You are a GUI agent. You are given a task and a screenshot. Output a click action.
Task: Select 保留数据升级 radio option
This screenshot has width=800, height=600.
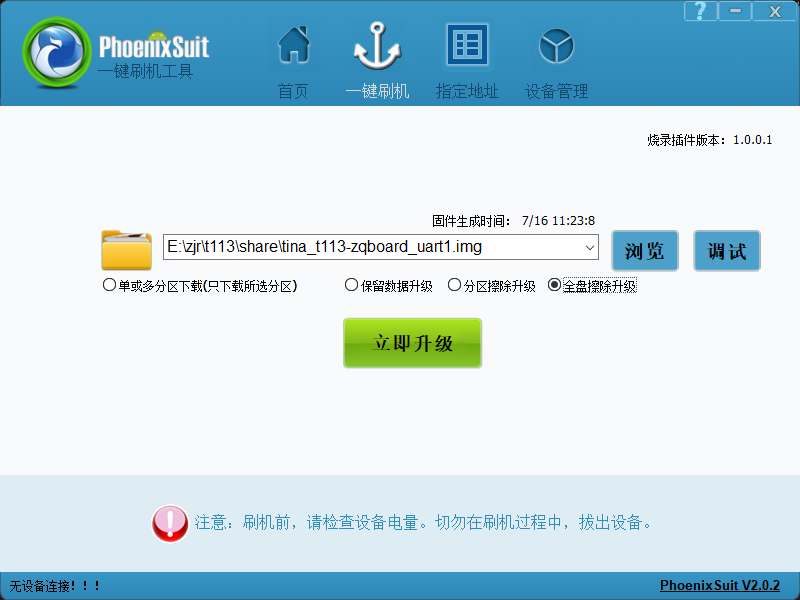351,285
